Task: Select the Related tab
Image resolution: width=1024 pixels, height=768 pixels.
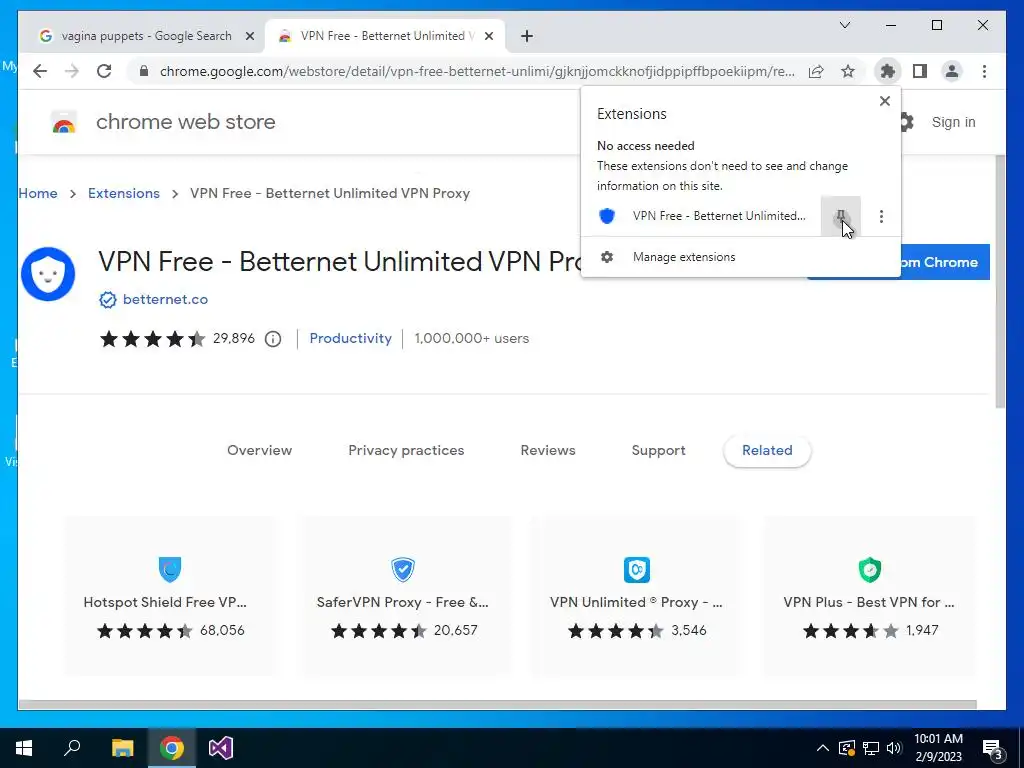Action: tap(767, 451)
